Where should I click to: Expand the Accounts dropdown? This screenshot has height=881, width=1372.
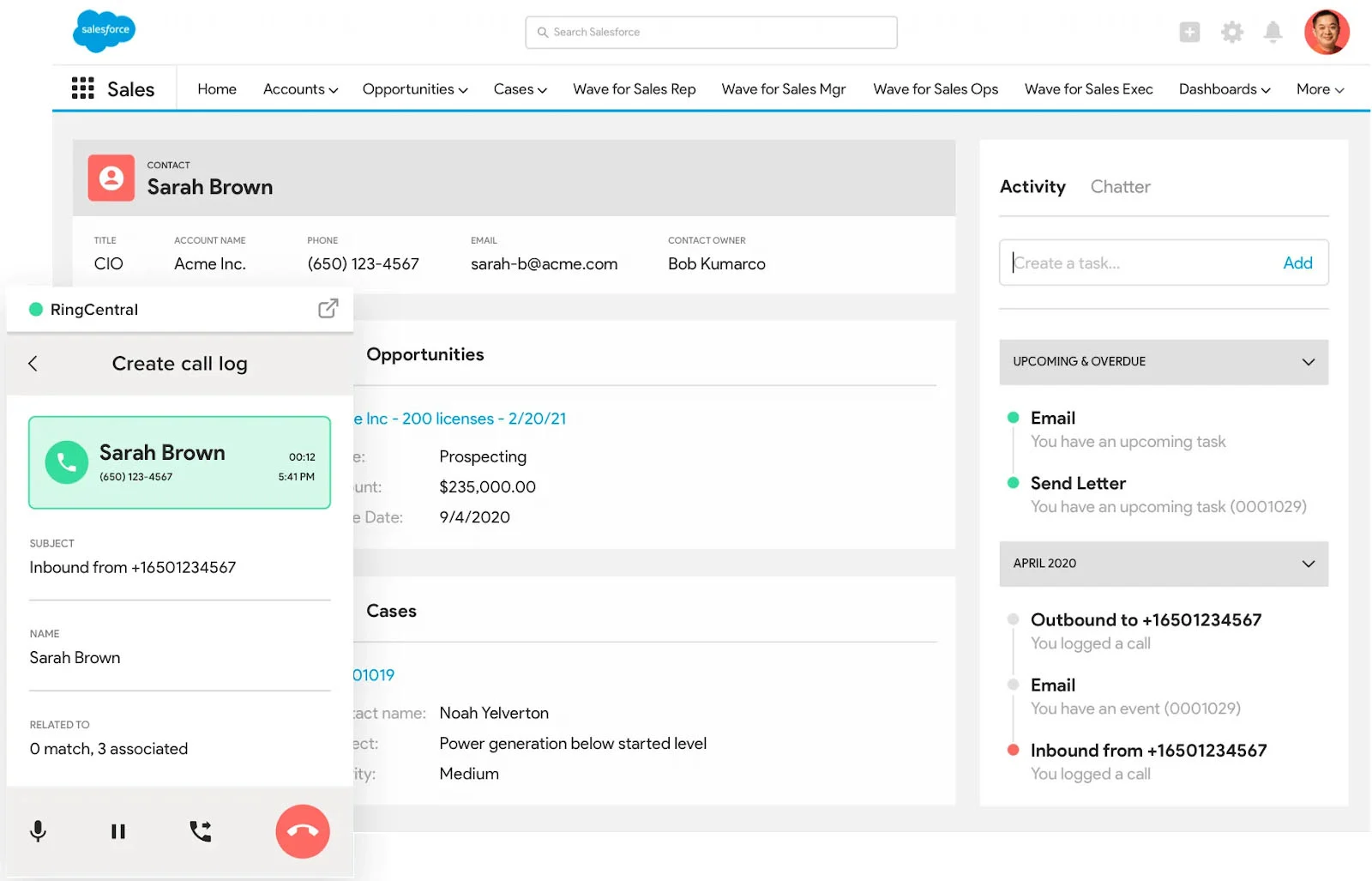[x=300, y=89]
